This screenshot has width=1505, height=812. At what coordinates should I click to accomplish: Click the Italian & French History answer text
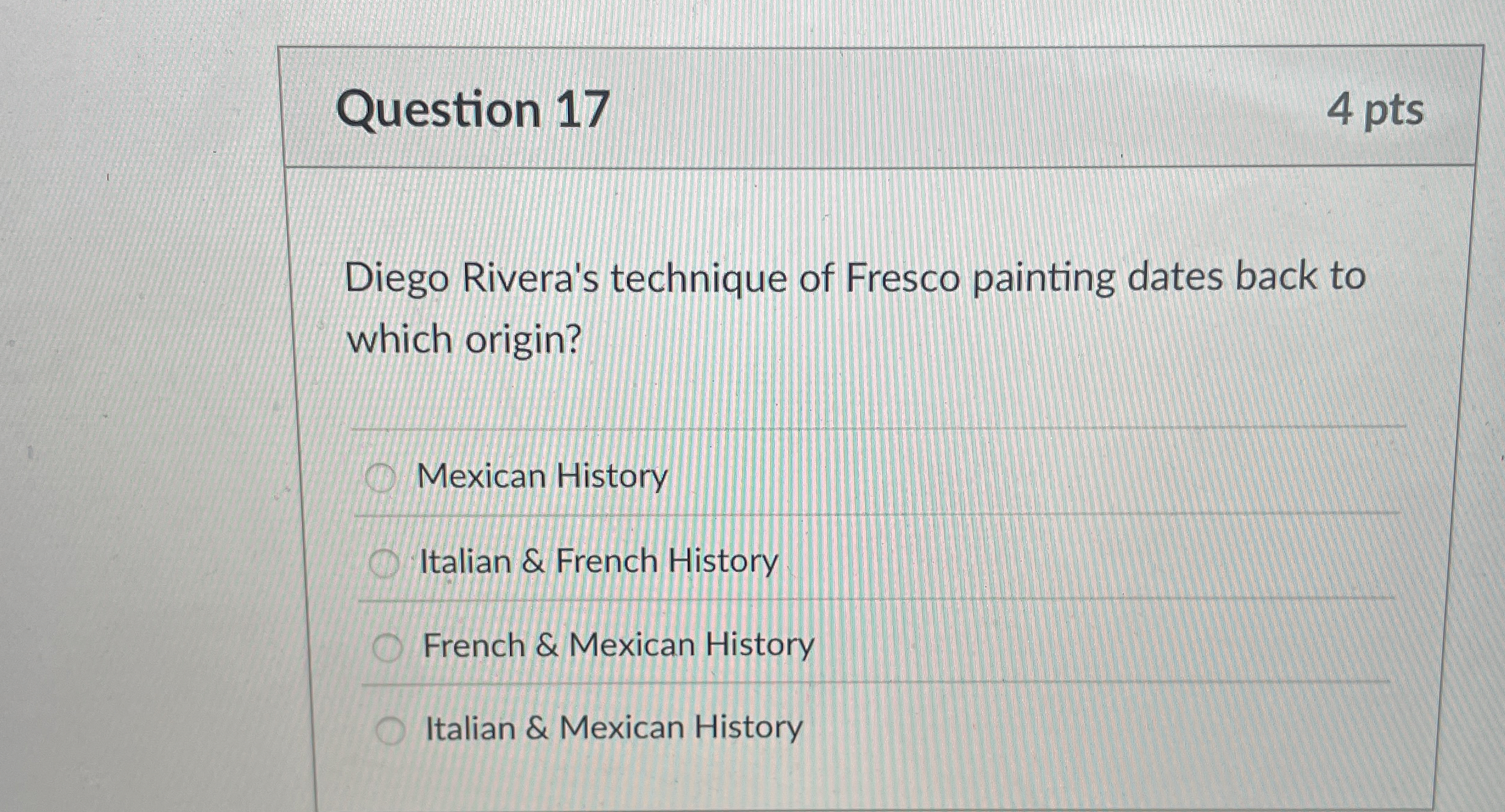point(598,561)
